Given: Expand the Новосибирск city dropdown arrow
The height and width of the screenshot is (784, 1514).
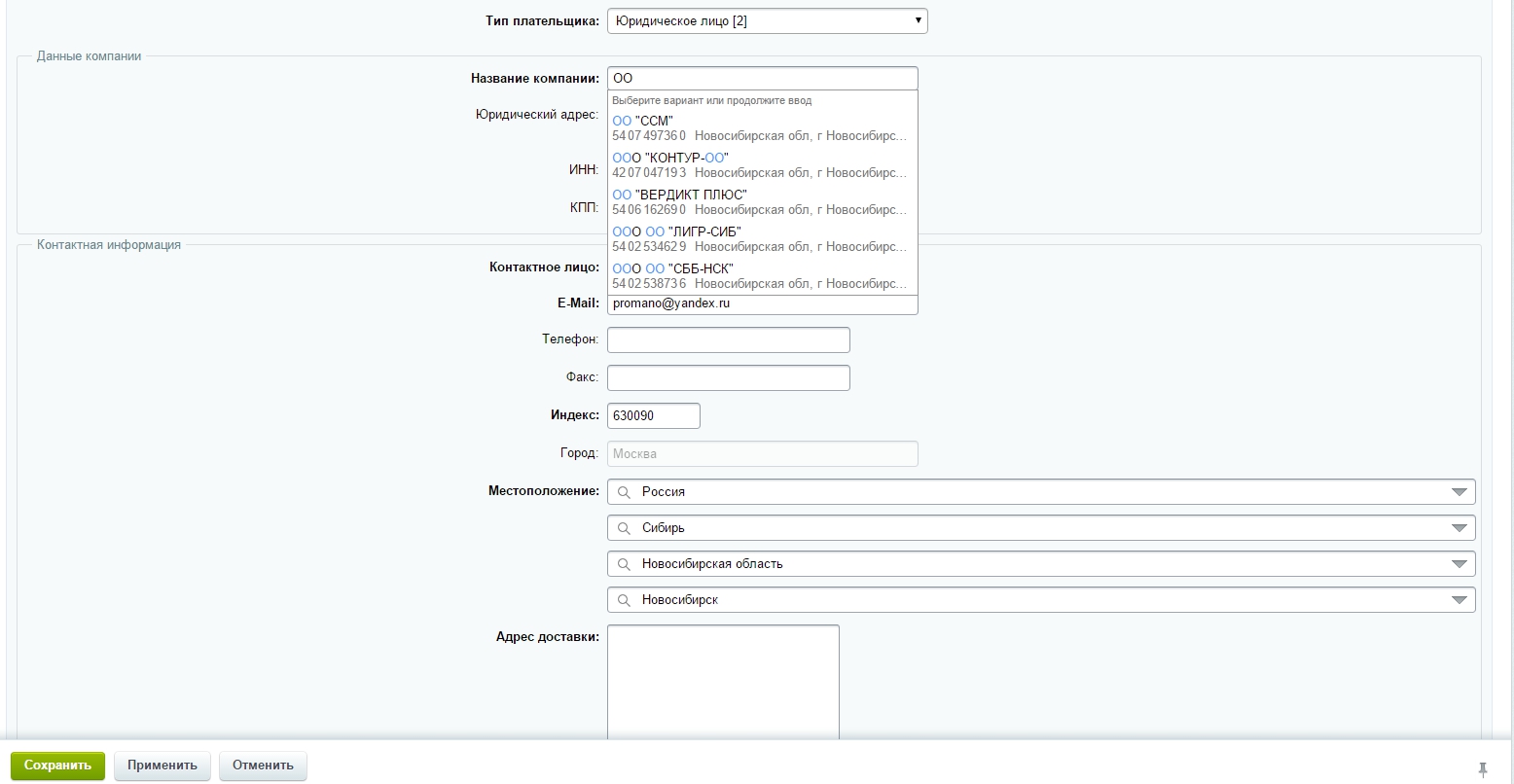Looking at the screenshot, I should [1459, 600].
